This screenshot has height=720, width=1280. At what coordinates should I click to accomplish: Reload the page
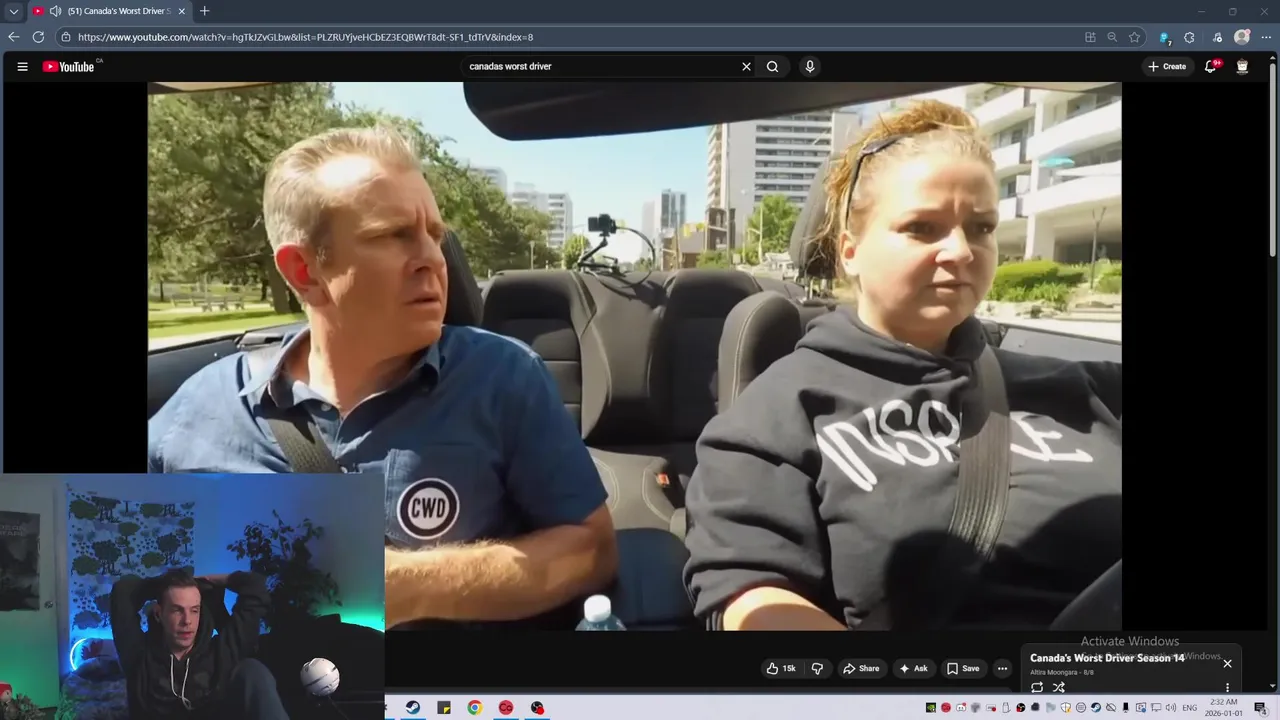(x=38, y=37)
